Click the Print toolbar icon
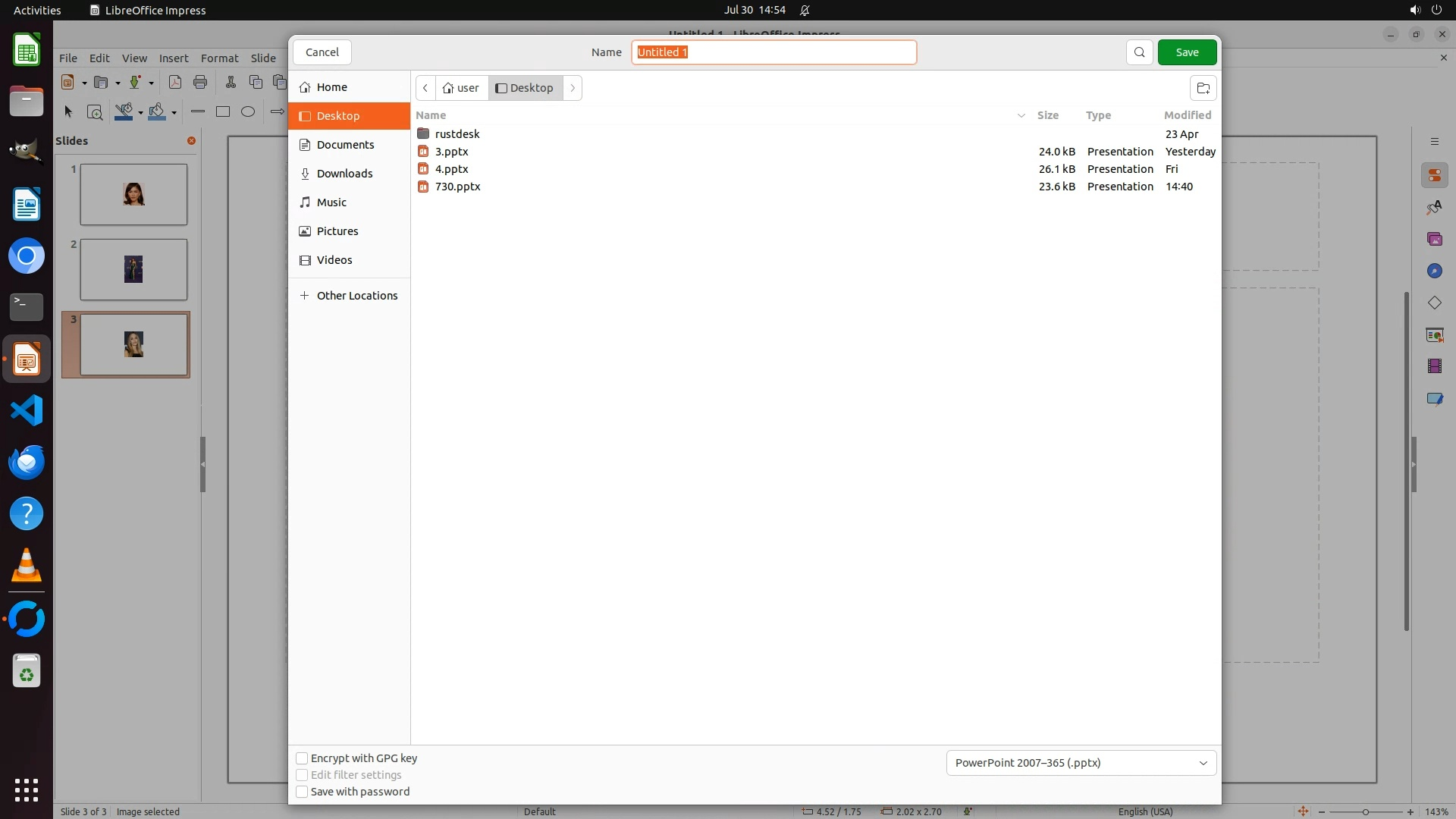The image size is (1456, 819). coord(200,83)
